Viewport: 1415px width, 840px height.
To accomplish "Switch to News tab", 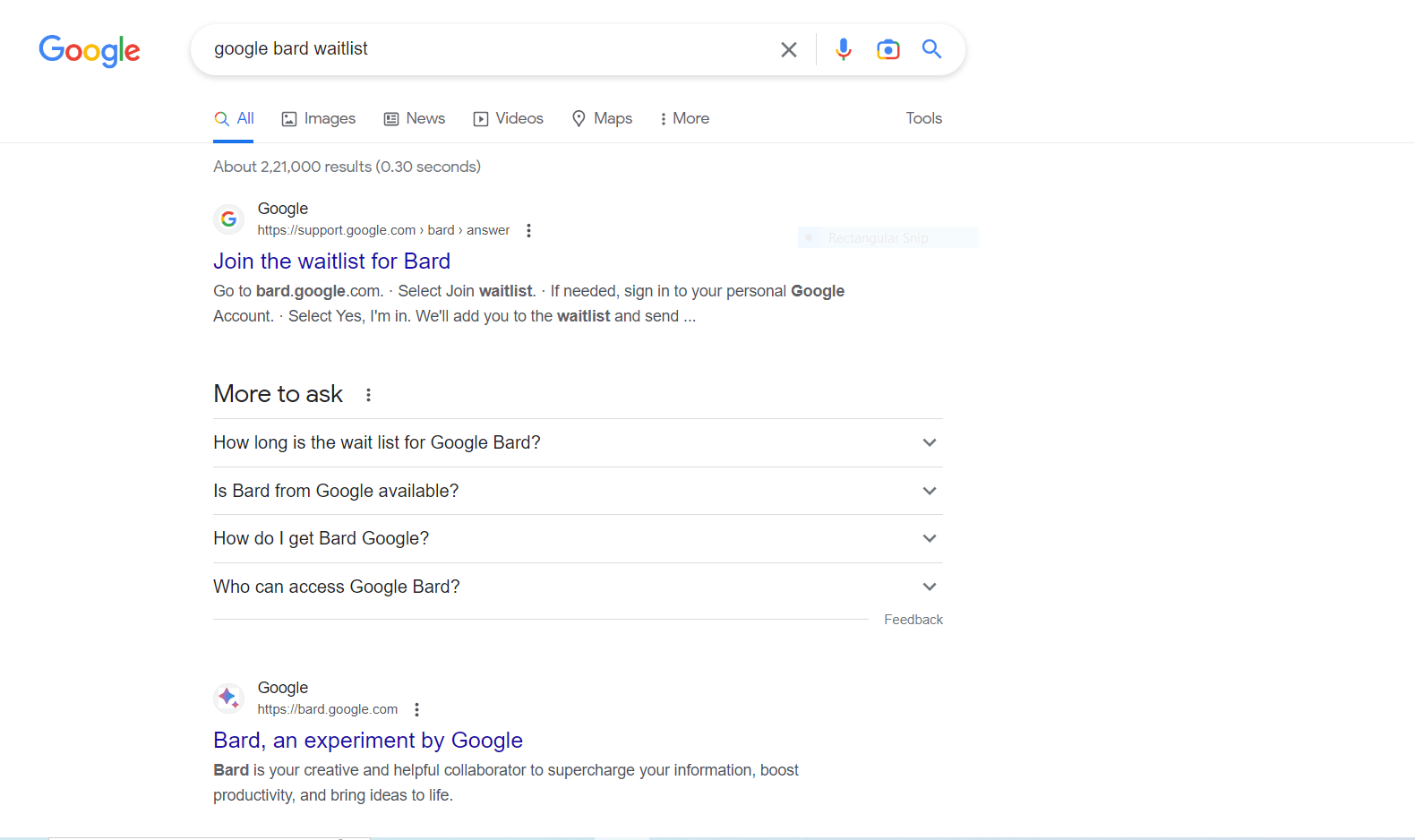I will [x=415, y=118].
